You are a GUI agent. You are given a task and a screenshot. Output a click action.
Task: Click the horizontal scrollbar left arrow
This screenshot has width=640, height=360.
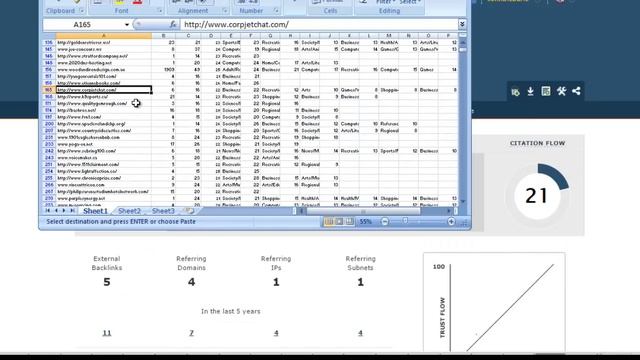pyautogui.click(x=302, y=211)
